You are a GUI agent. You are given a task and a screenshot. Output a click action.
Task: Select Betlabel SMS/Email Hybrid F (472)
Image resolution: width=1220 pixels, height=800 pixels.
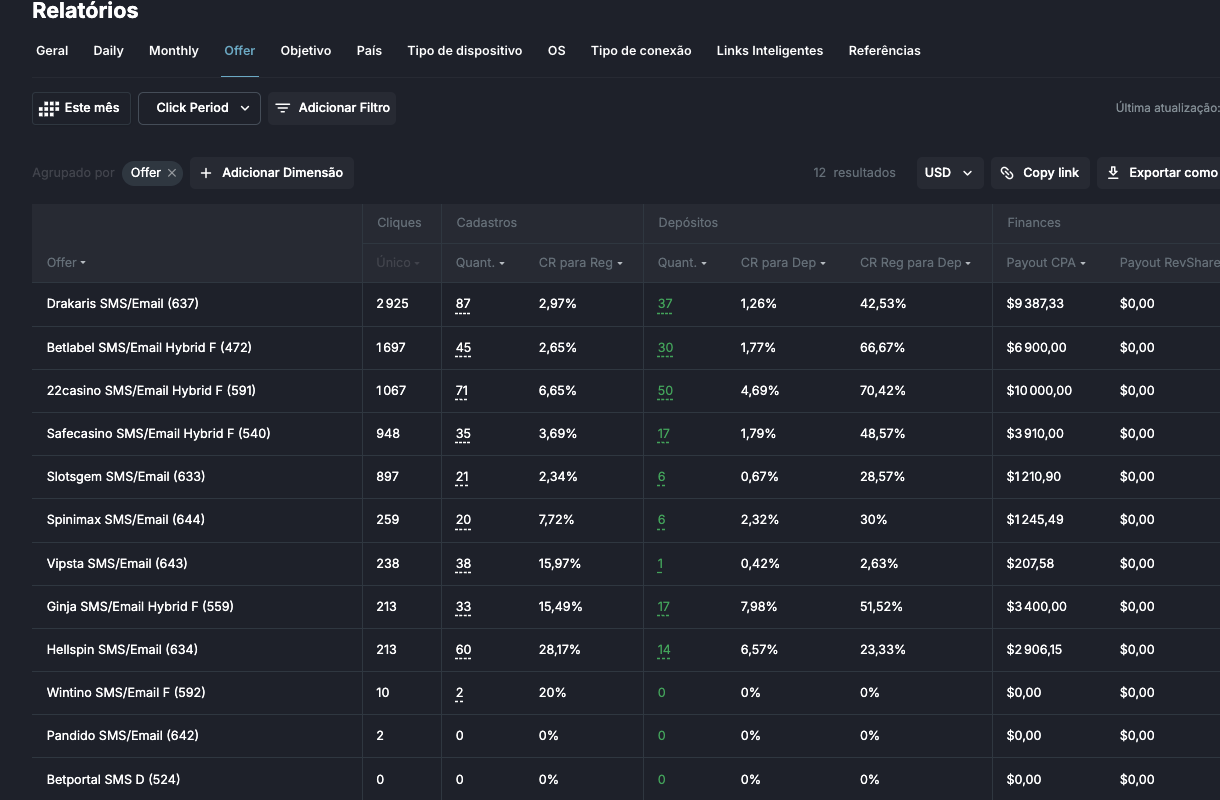[x=149, y=348]
